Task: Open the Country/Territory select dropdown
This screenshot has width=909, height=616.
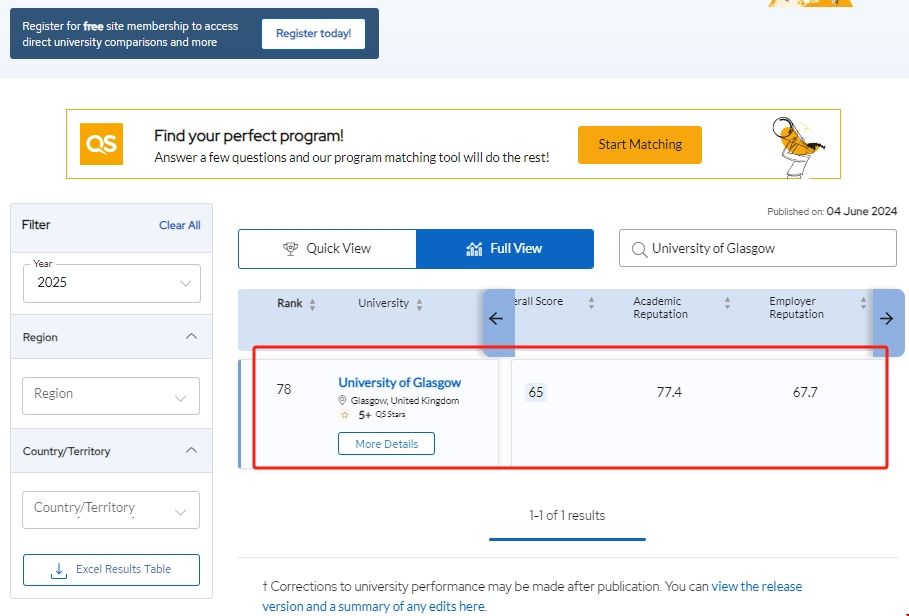Action: (x=111, y=509)
